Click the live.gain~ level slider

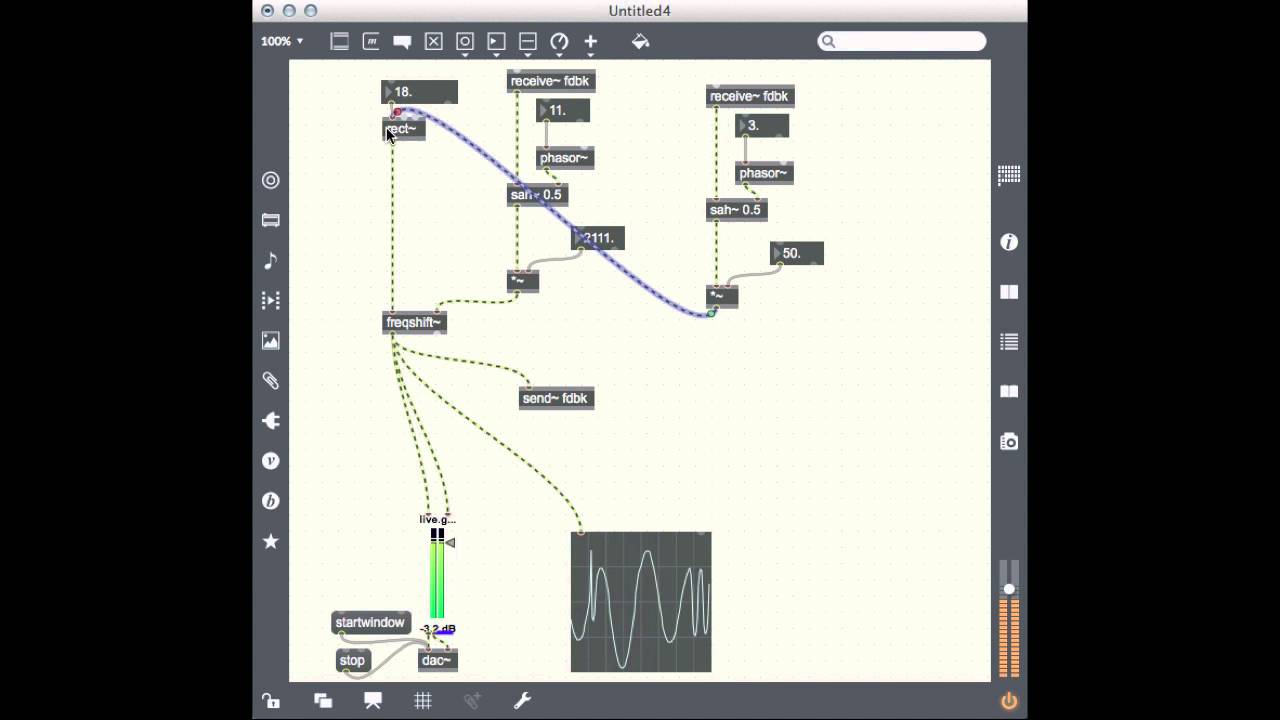click(437, 574)
